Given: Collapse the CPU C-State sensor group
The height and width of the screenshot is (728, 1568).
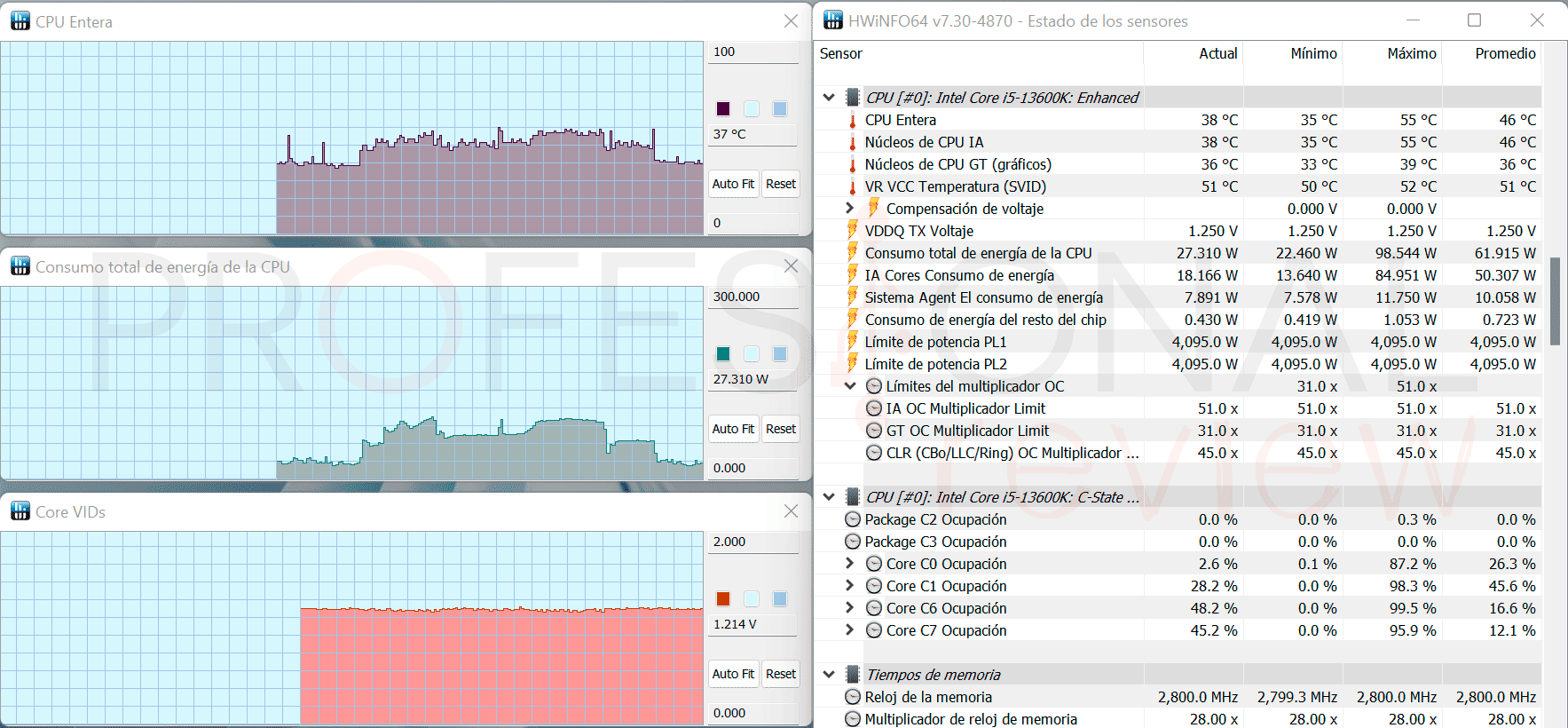Looking at the screenshot, I should pos(829,497).
